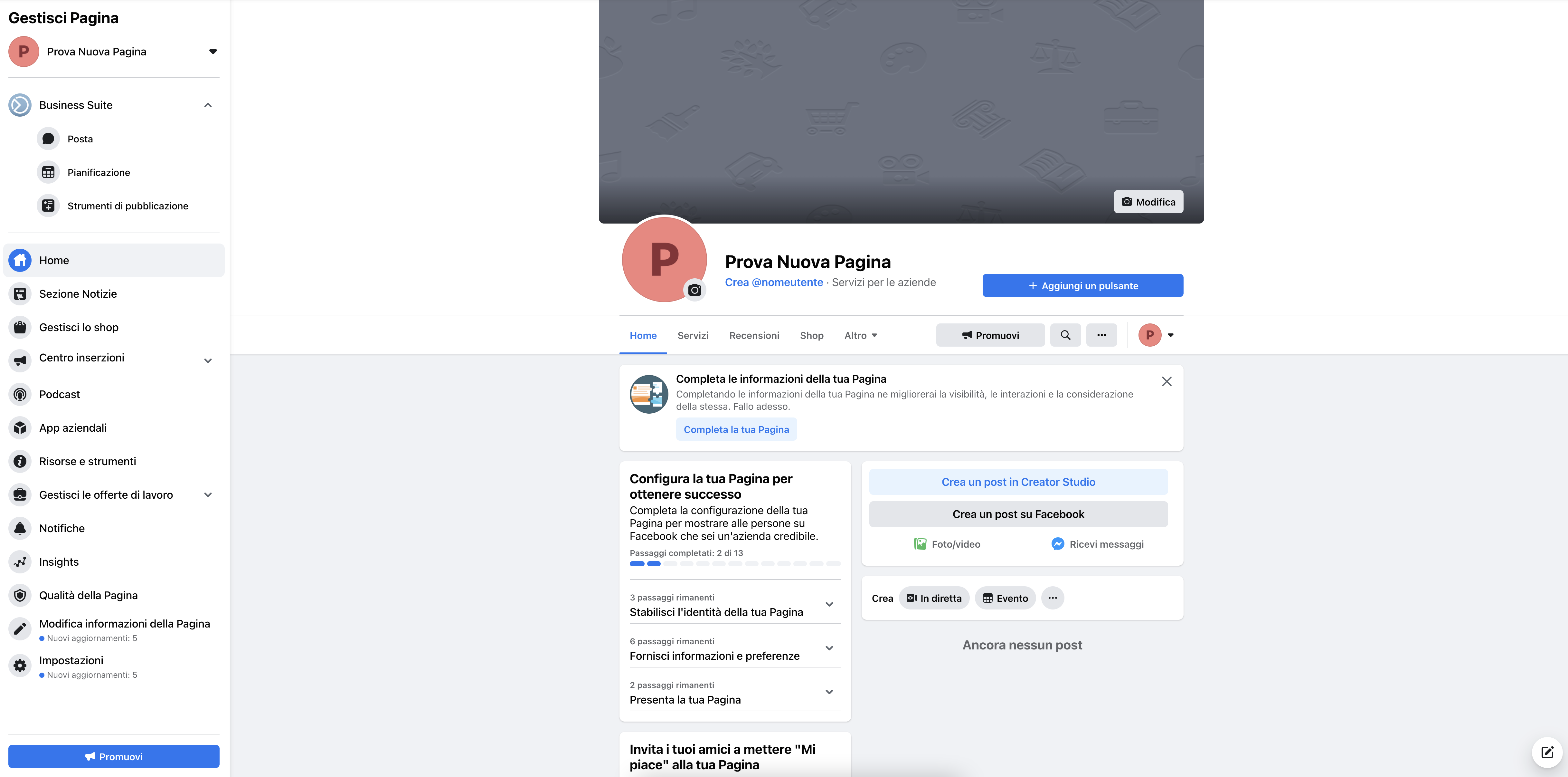The image size is (1568, 777).
Task: Dismiss the Completa le informazioni card
Action: click(1166, 382)
